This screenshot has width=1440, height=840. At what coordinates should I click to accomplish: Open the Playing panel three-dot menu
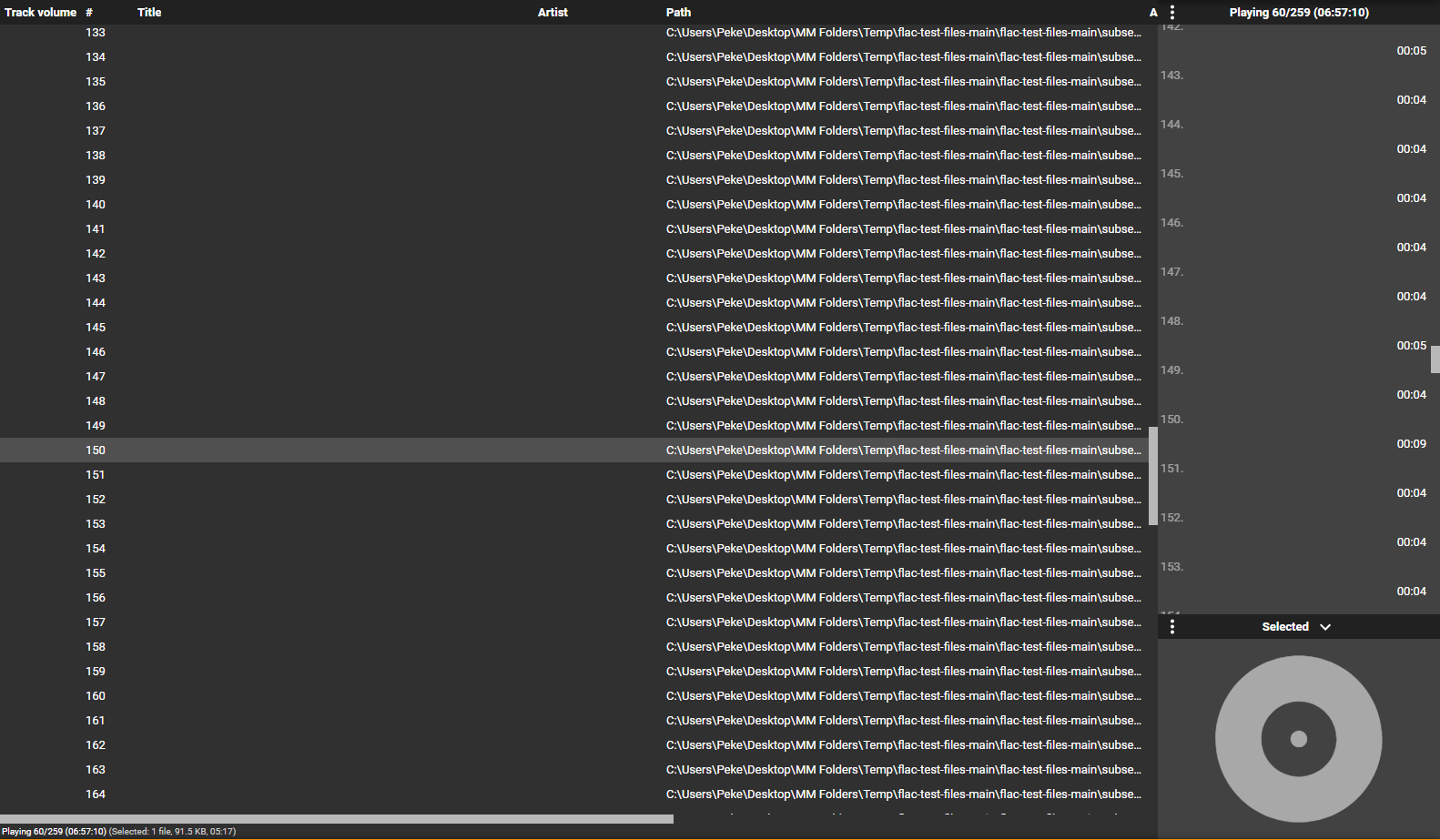[x=1172, y=13]
